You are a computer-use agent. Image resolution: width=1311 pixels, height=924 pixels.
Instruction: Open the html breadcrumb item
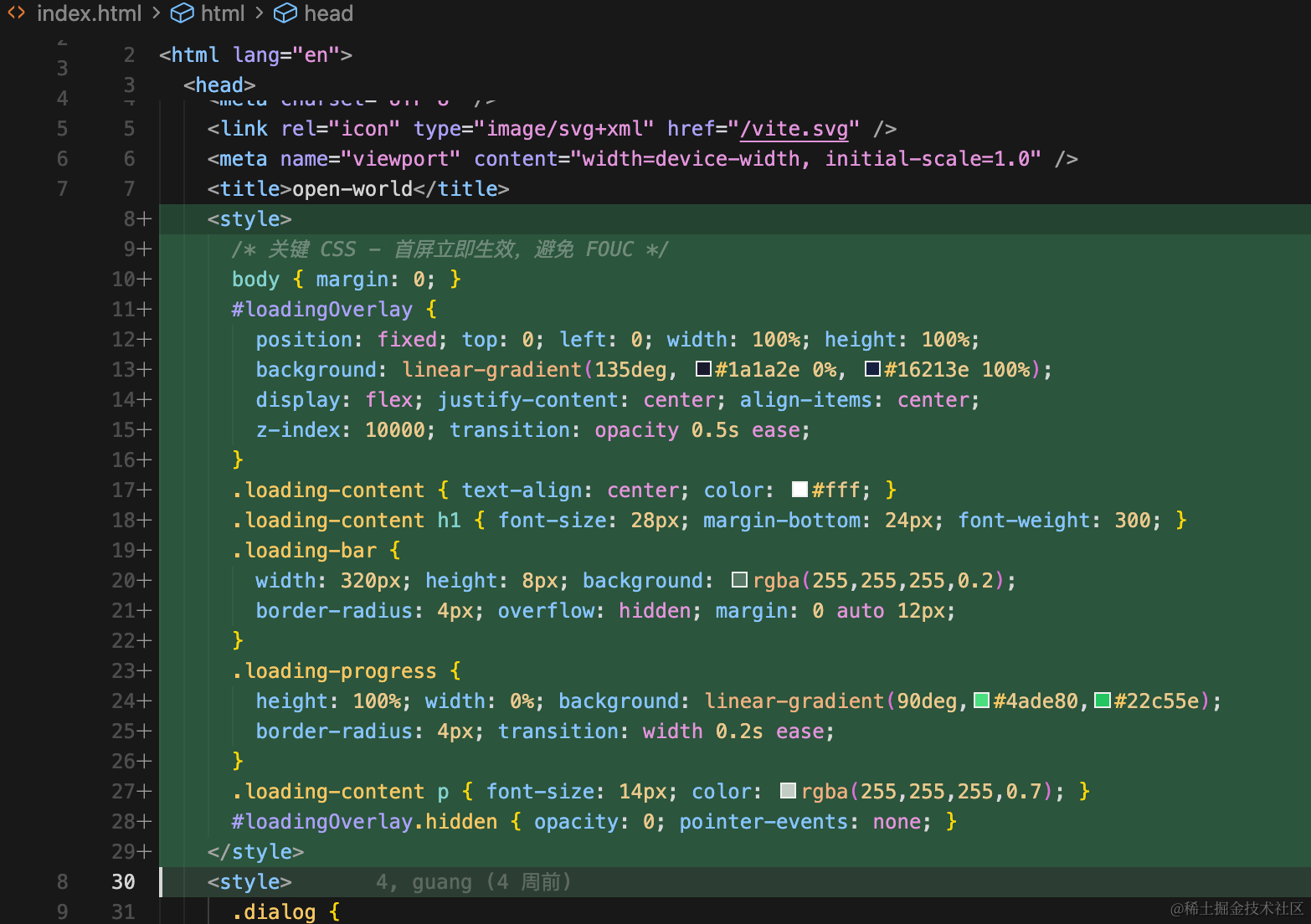[x=223, y=13]
